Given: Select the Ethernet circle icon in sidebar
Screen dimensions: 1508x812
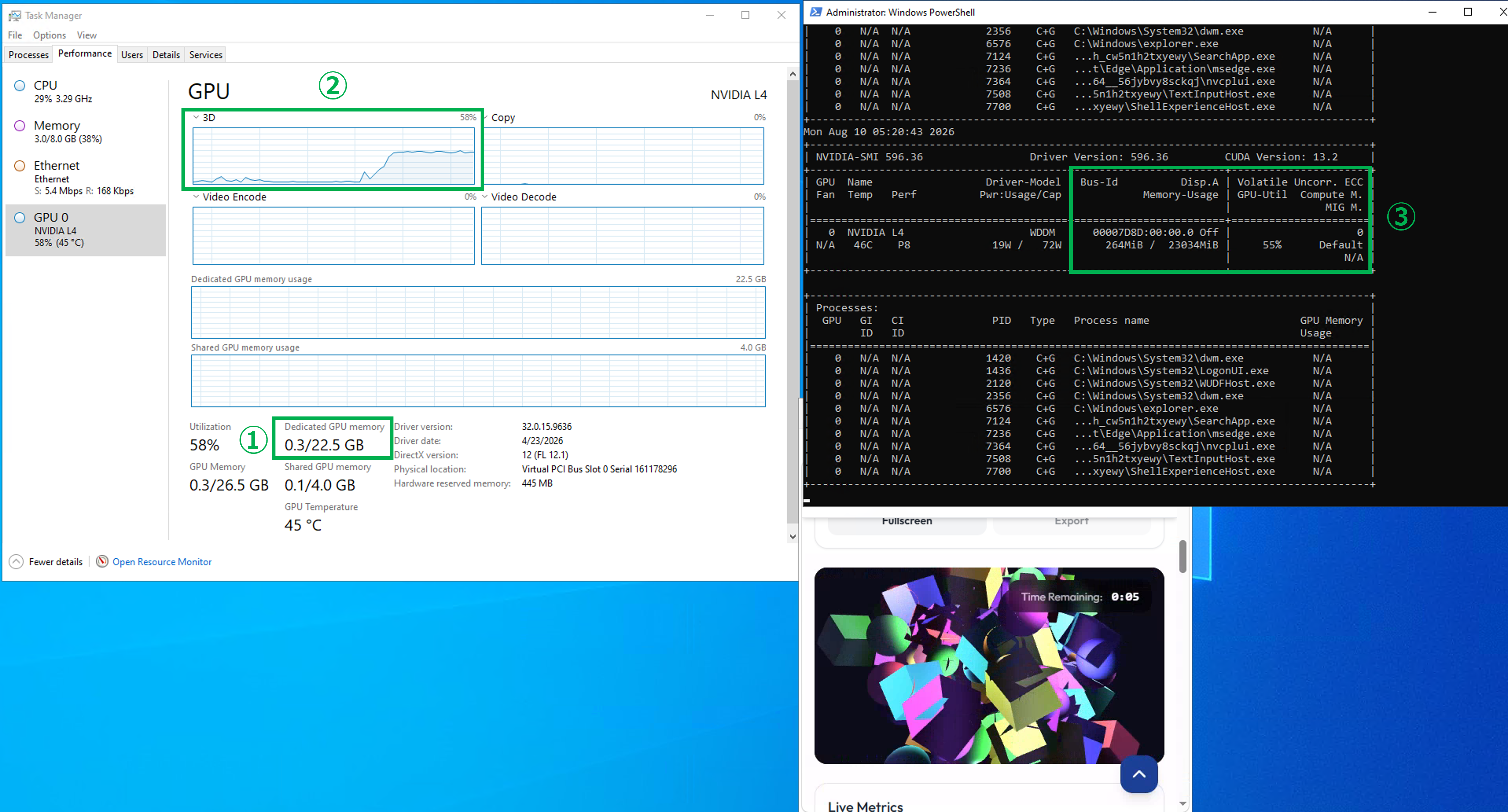Looking at the screenshot, I should (20, 166).
